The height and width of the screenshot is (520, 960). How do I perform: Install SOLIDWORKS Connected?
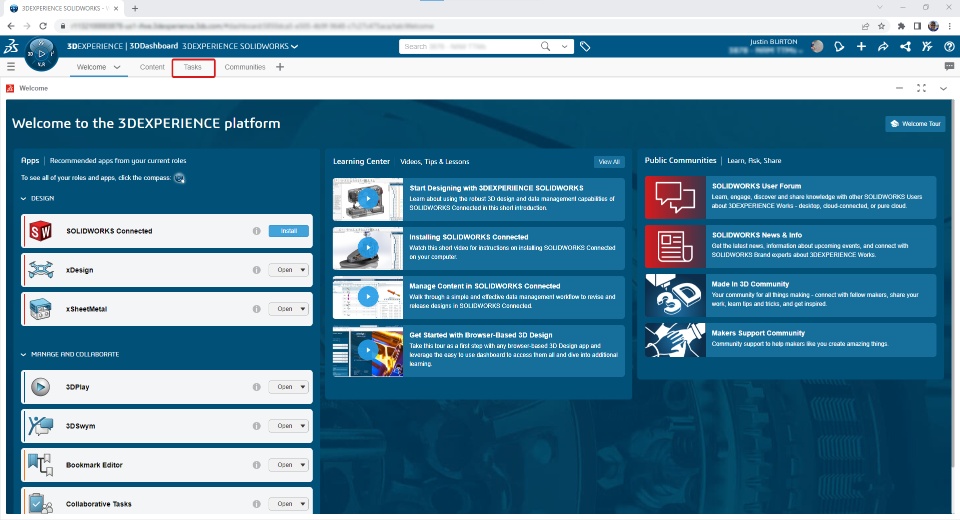288,231
